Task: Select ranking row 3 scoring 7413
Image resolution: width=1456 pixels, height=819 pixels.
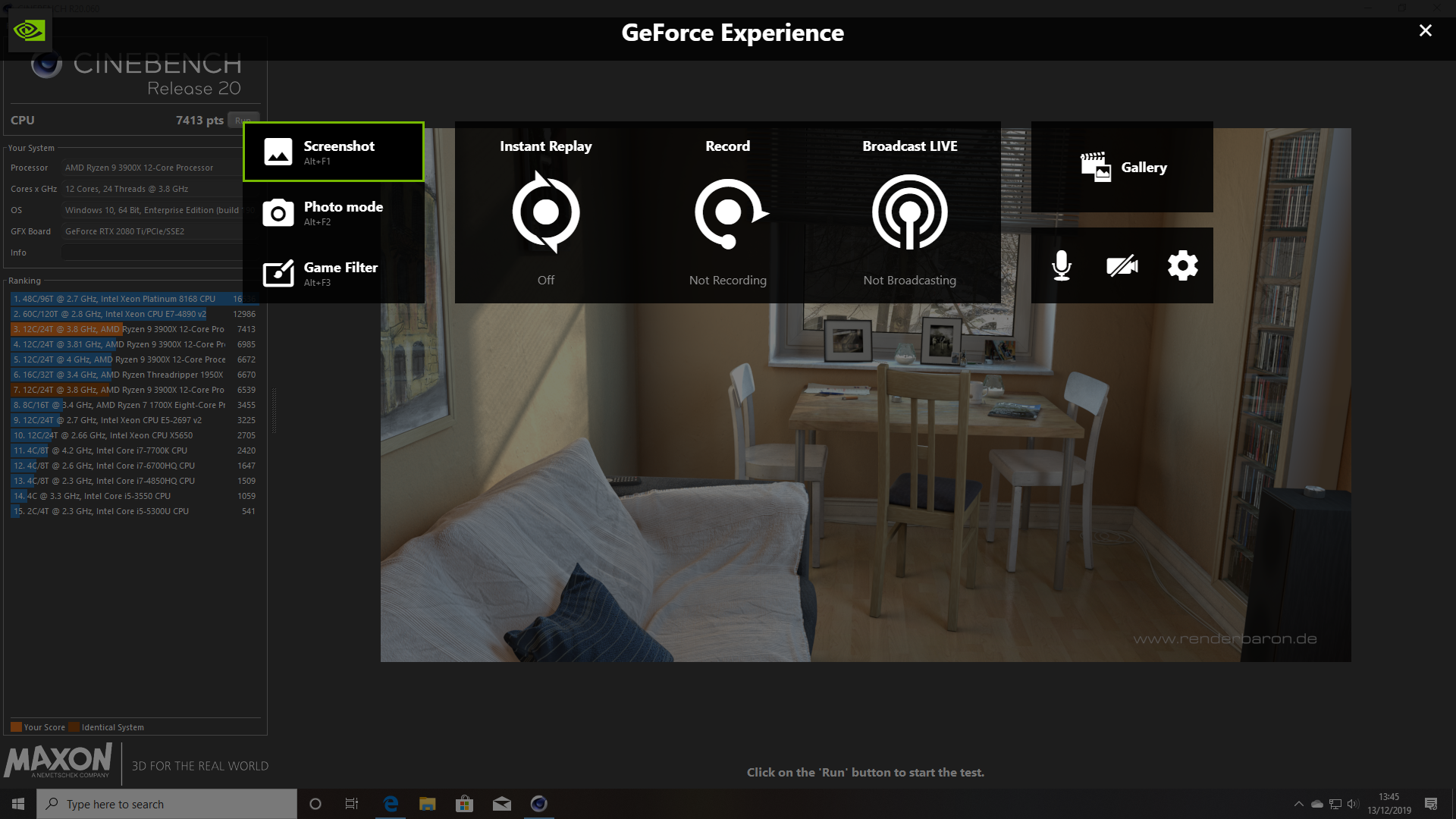Action: tap(133, 329)
